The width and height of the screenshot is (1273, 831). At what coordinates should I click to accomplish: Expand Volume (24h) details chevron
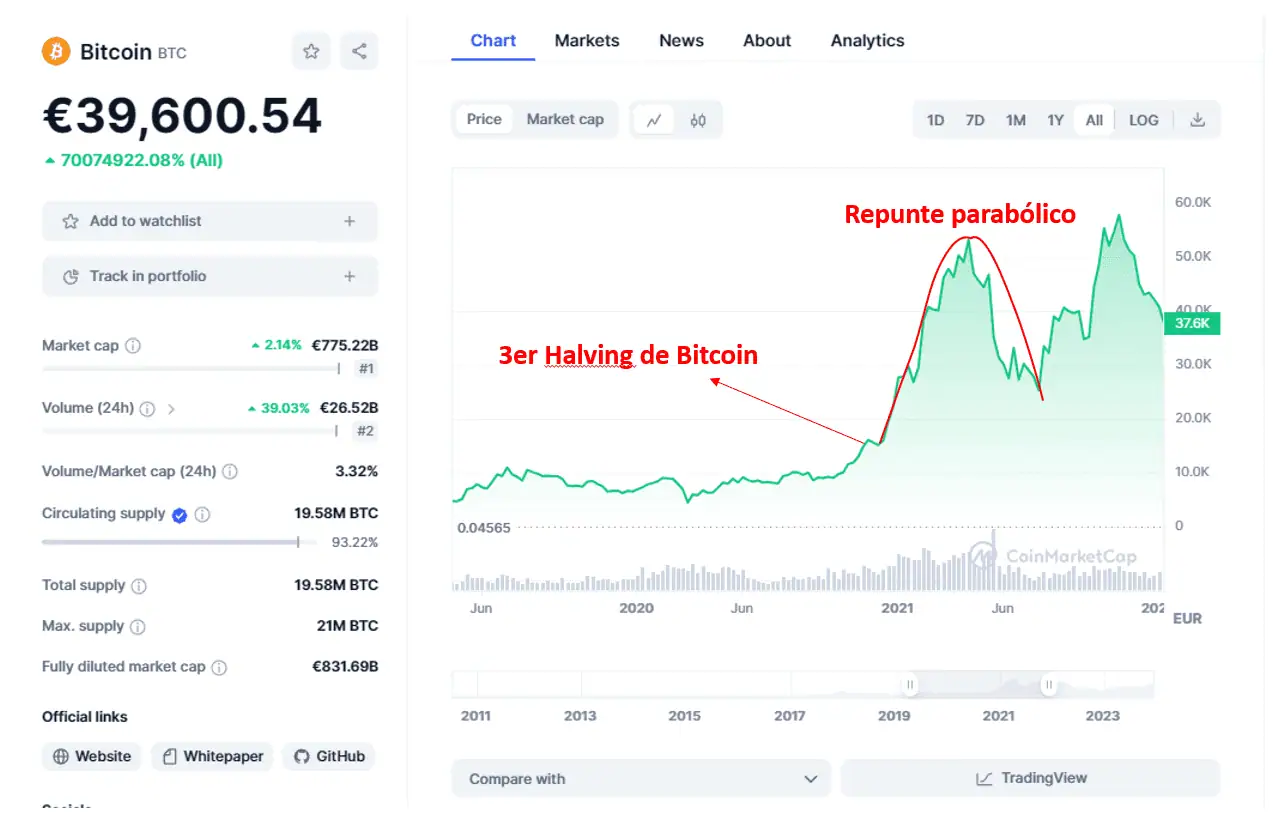[x=170, y=408]
